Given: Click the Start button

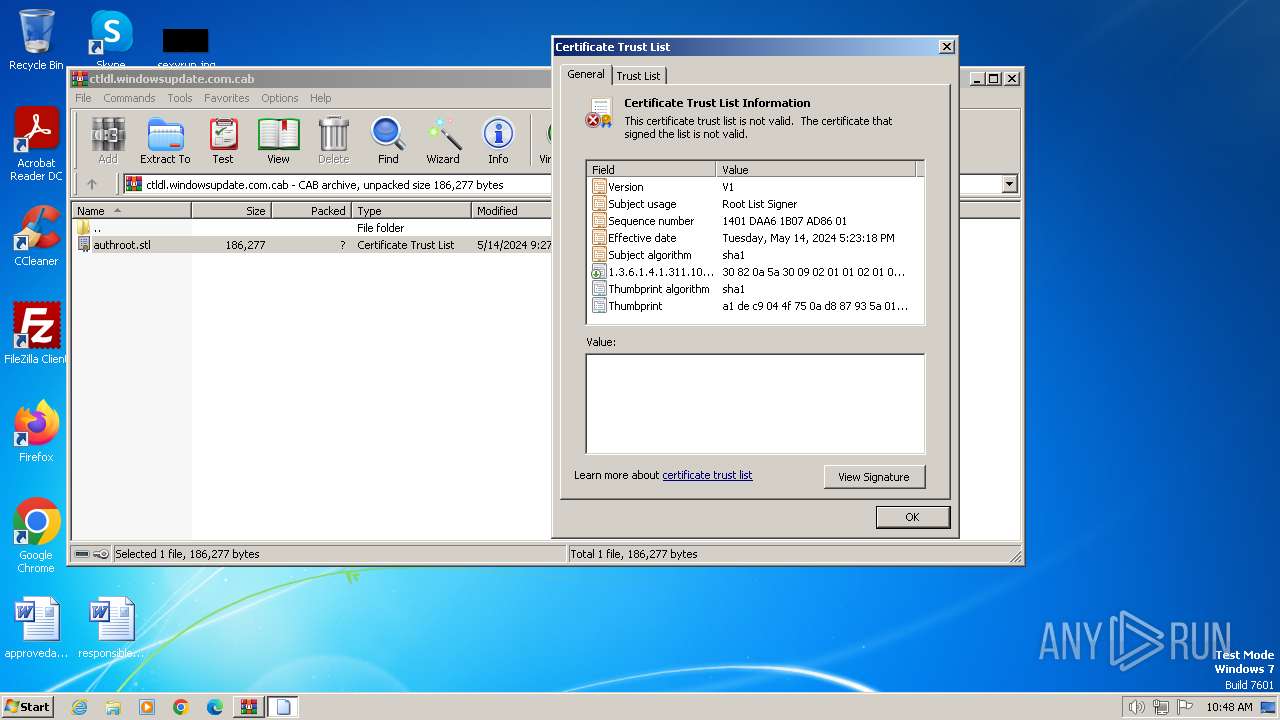Looking at the screenshot, I should pyautogui.click(x=28, y=706).
